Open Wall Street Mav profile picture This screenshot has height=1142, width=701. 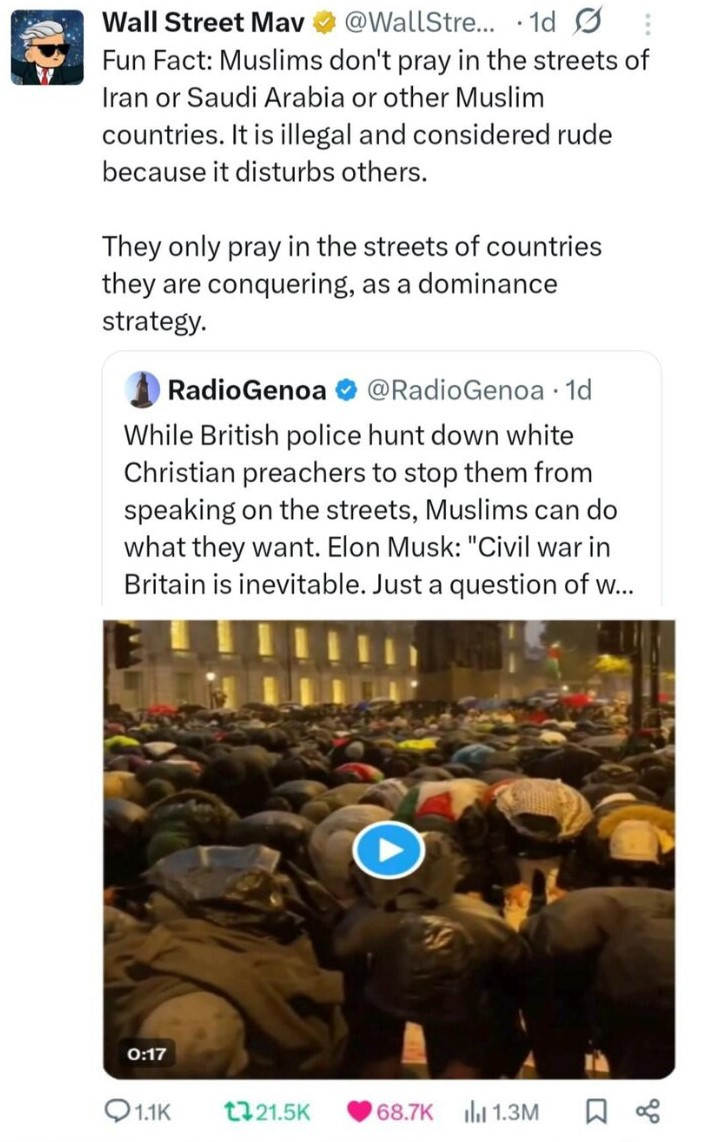(x=47, y=48)
